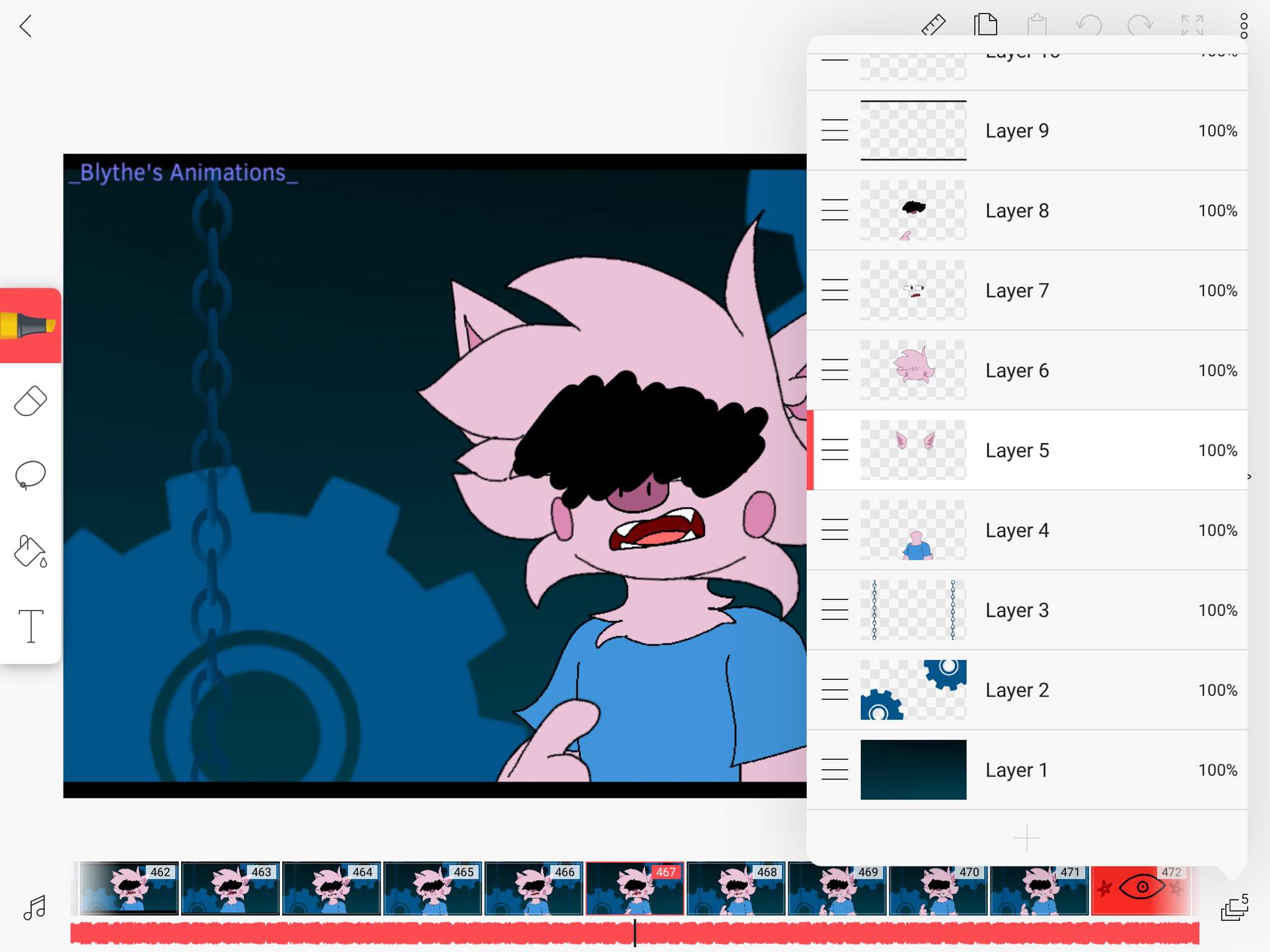Grab the reorder handle of Layer 4

point(835,530)
